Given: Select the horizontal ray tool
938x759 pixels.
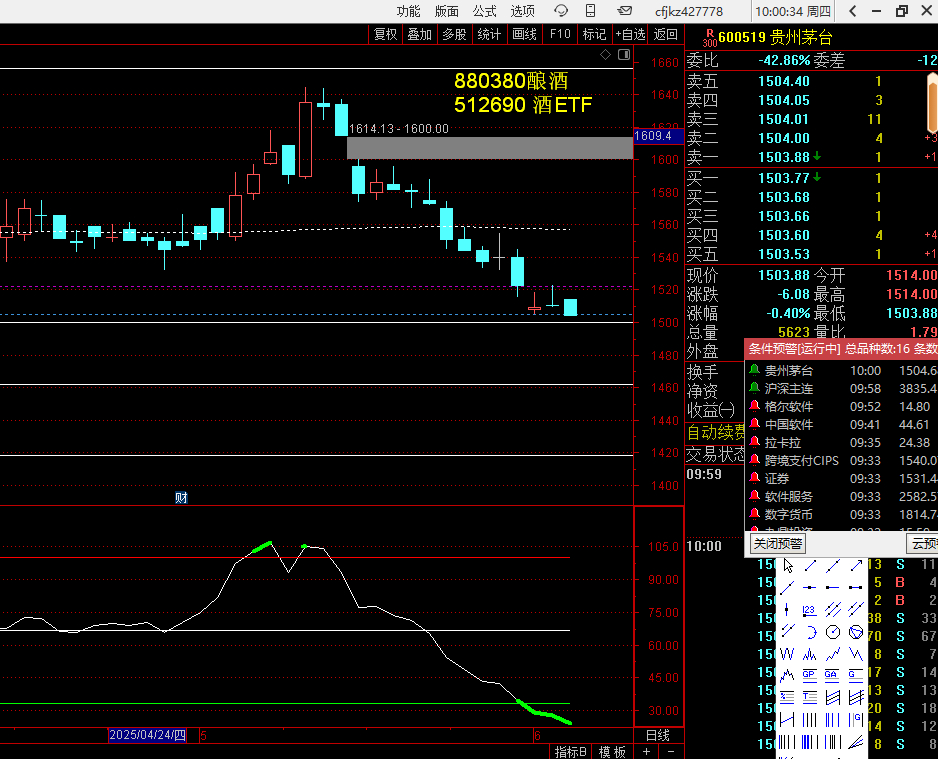Looking at the screenshot, I should 833,587.
